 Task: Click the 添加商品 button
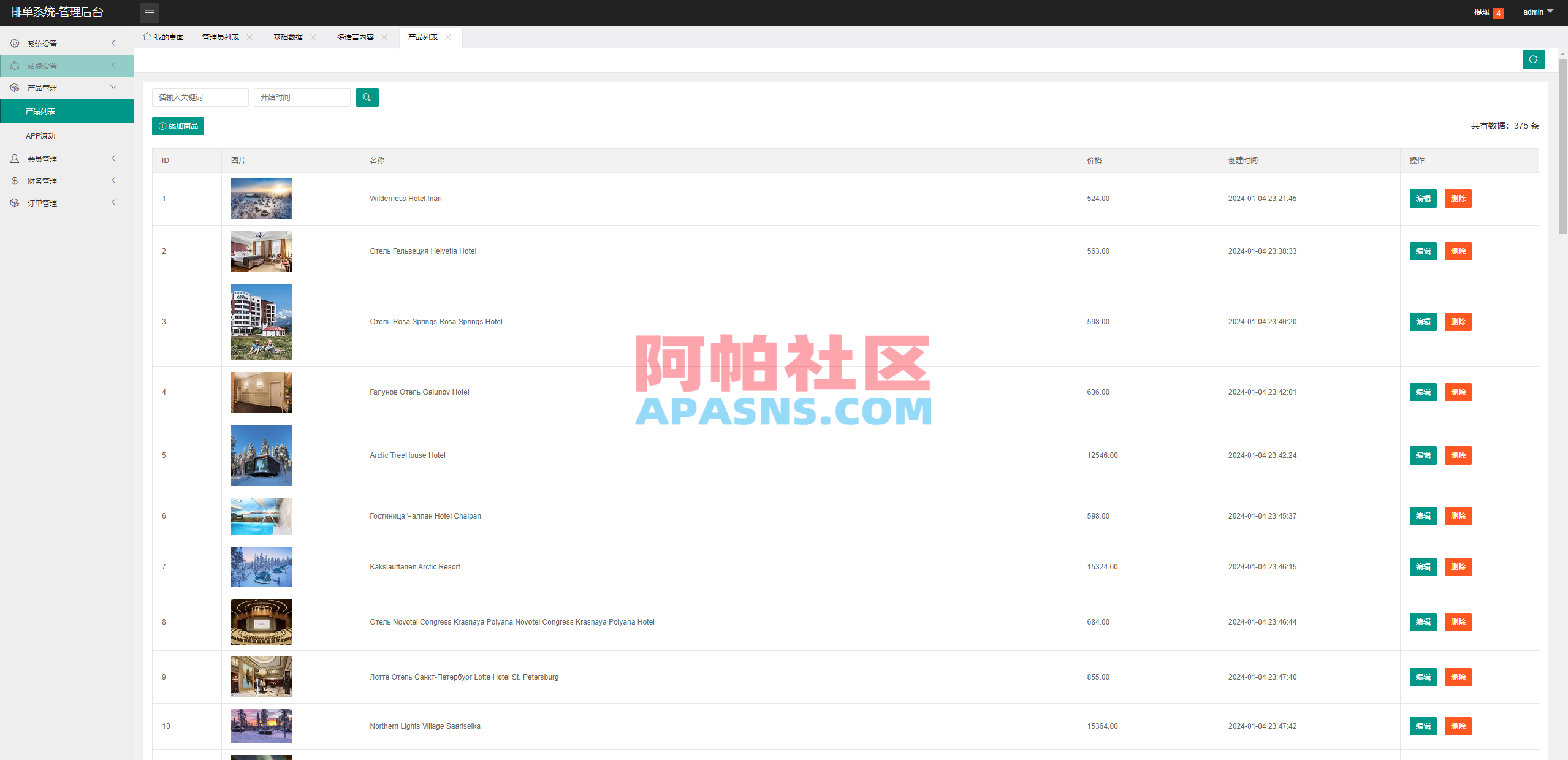click(x=178, y=126)
